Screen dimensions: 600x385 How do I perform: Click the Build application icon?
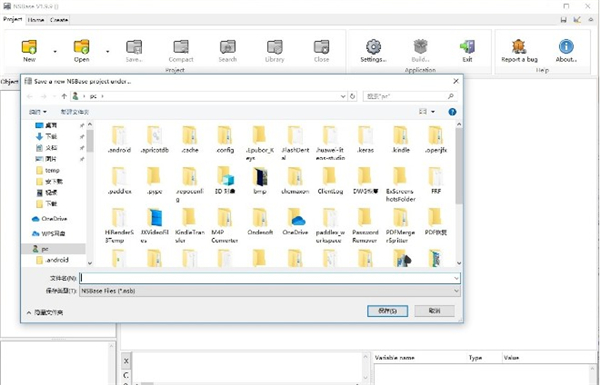(420, 47)
